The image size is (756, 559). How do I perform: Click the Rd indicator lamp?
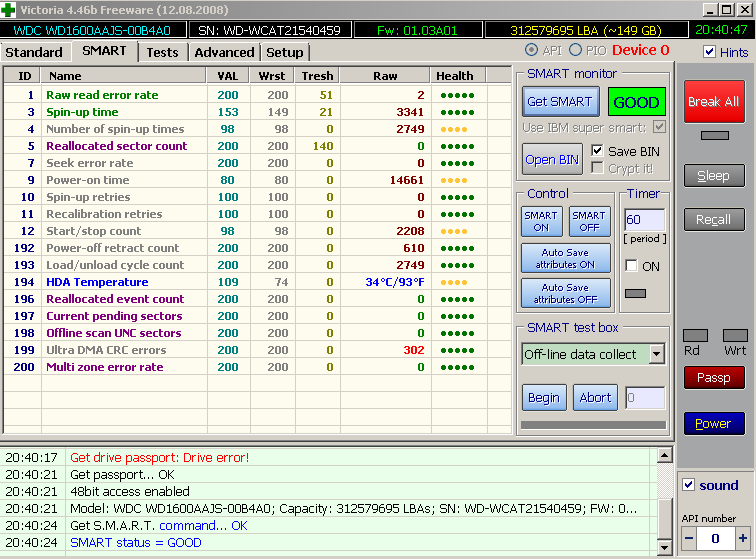[696, 336]
